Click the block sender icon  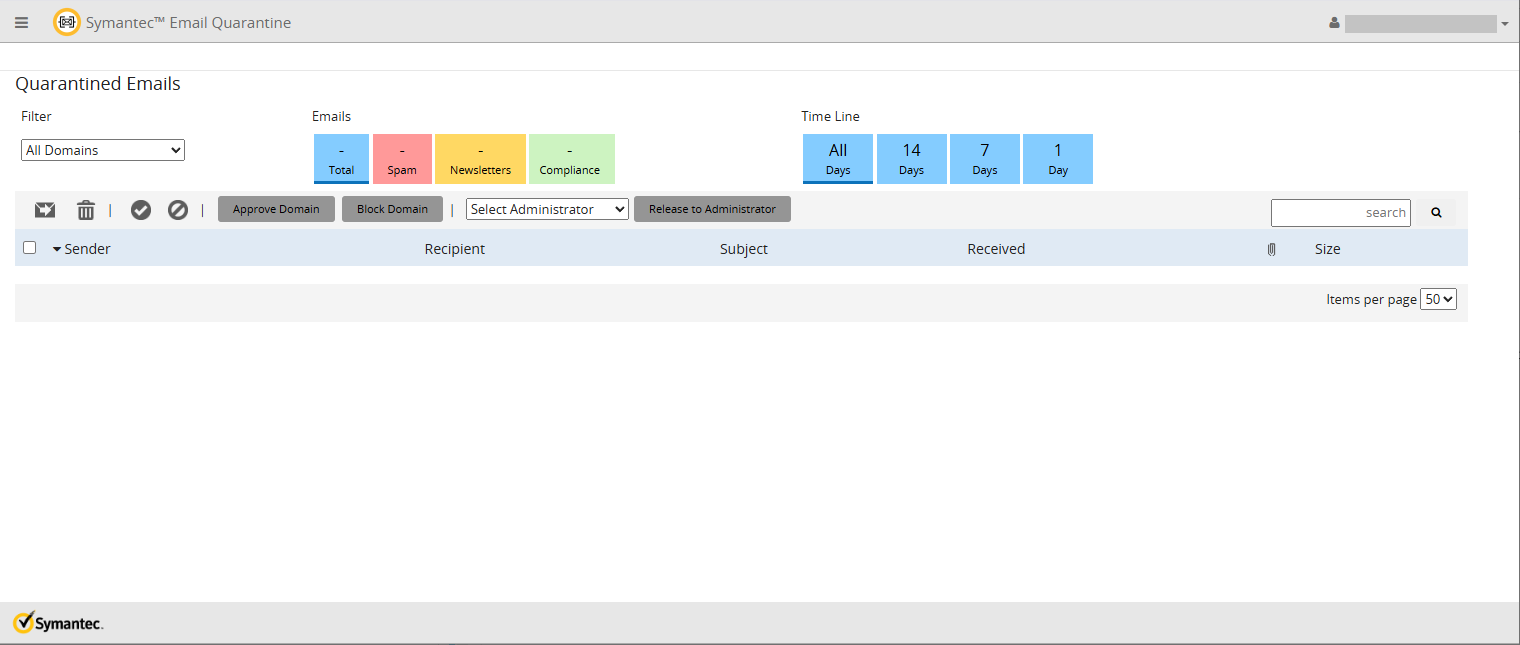(178, 210)
